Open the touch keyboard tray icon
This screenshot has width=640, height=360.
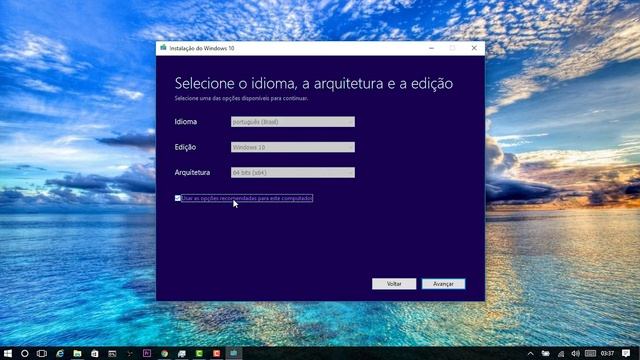click(590, 353)
